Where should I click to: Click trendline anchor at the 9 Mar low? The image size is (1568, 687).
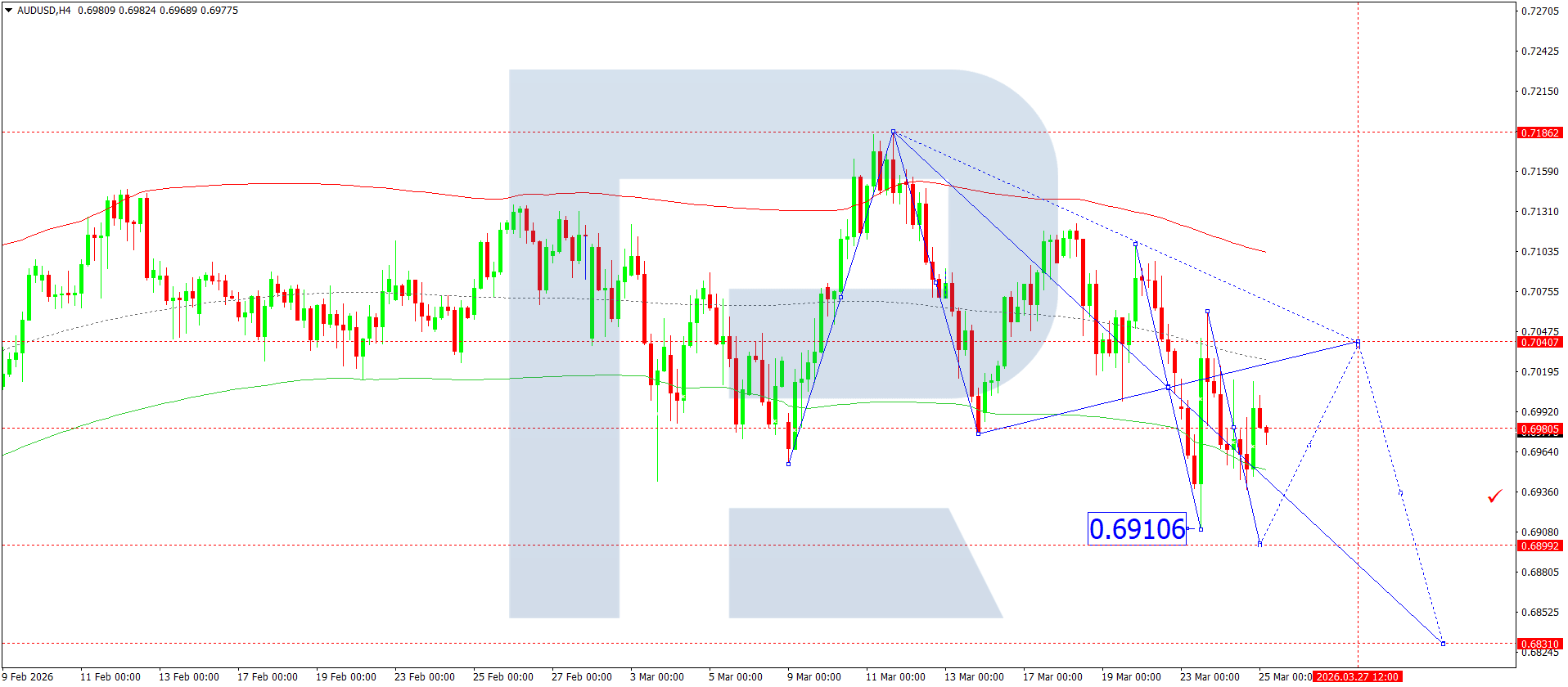[x=788, y=464]
